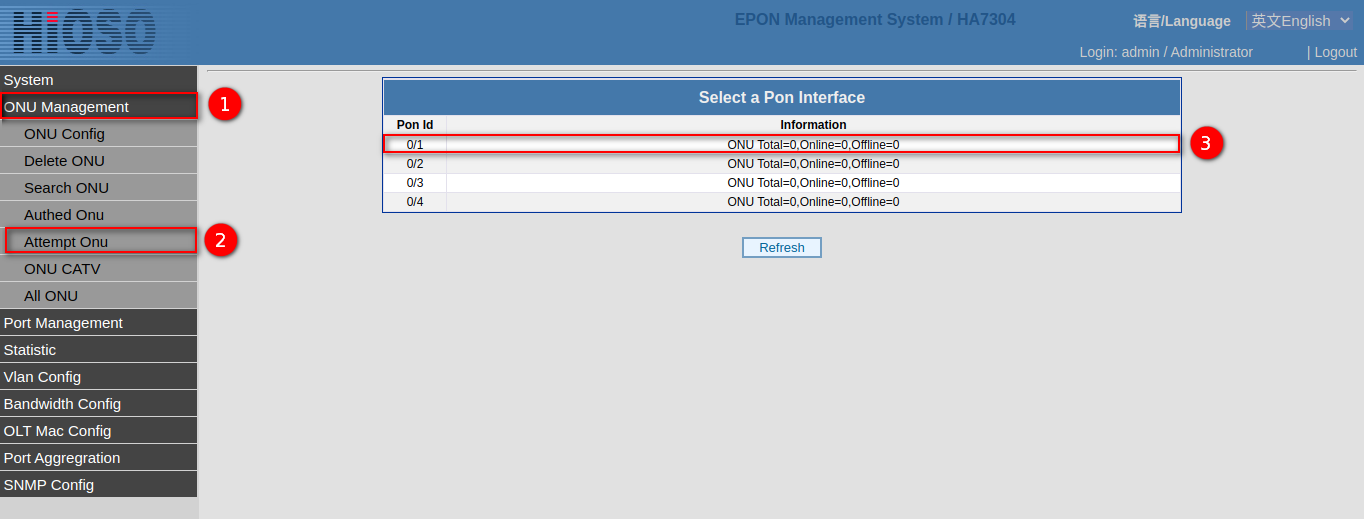
Task: Expand Port Management section
Action: tap(63, 323)
